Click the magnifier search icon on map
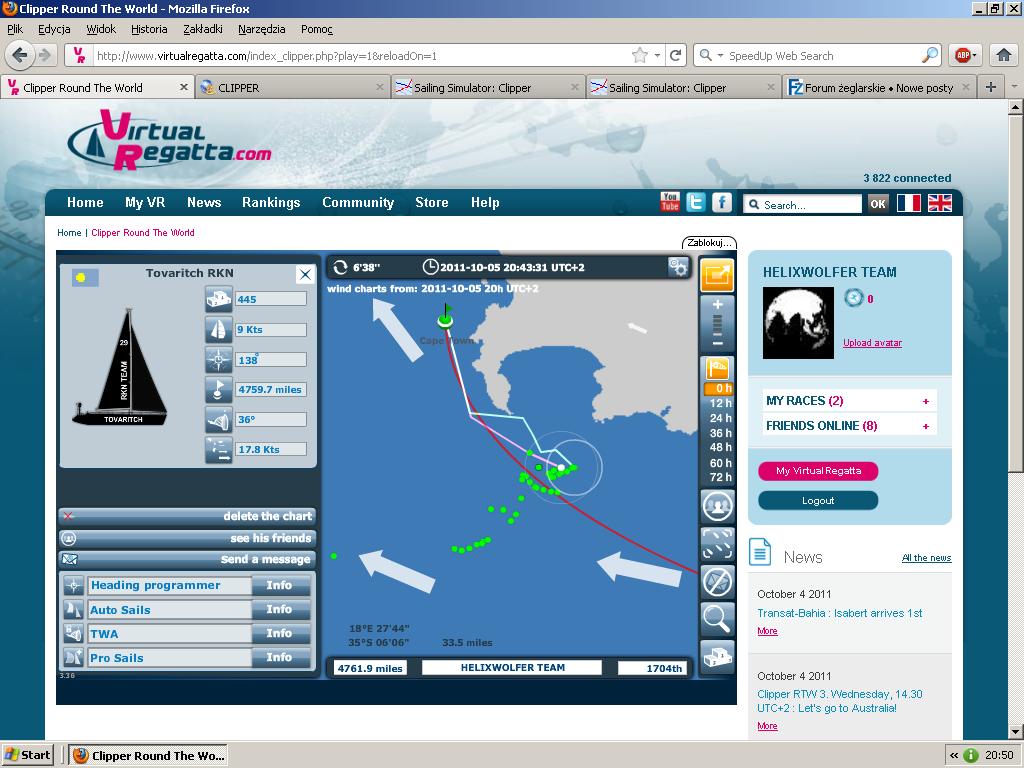1024x768 pixels. 717,619
